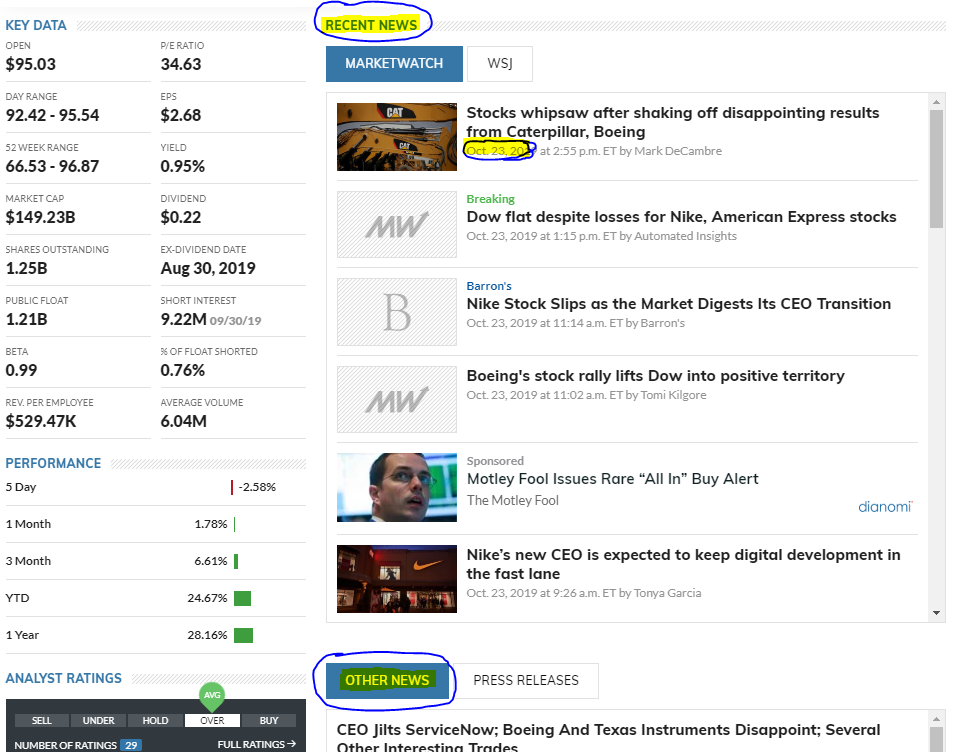Image resolution: width=953 pixels, height=752 pixels.
Task: Click the number of ratings badge 29
Action: tap(131, 745)
